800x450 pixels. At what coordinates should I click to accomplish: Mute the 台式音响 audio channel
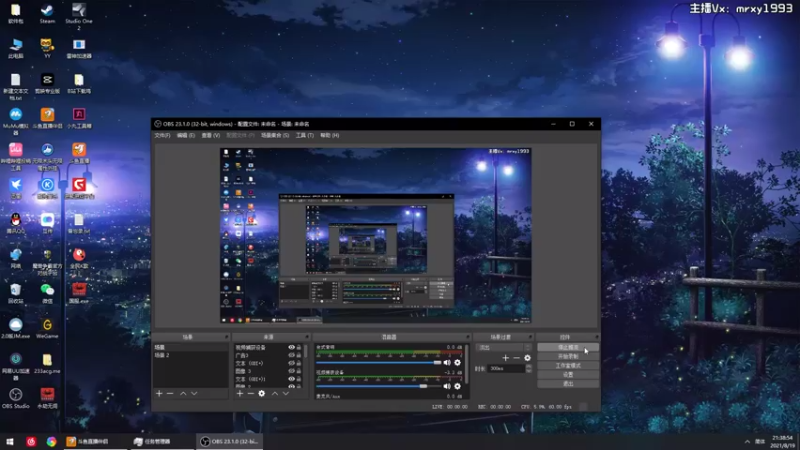tap(447, 362)
